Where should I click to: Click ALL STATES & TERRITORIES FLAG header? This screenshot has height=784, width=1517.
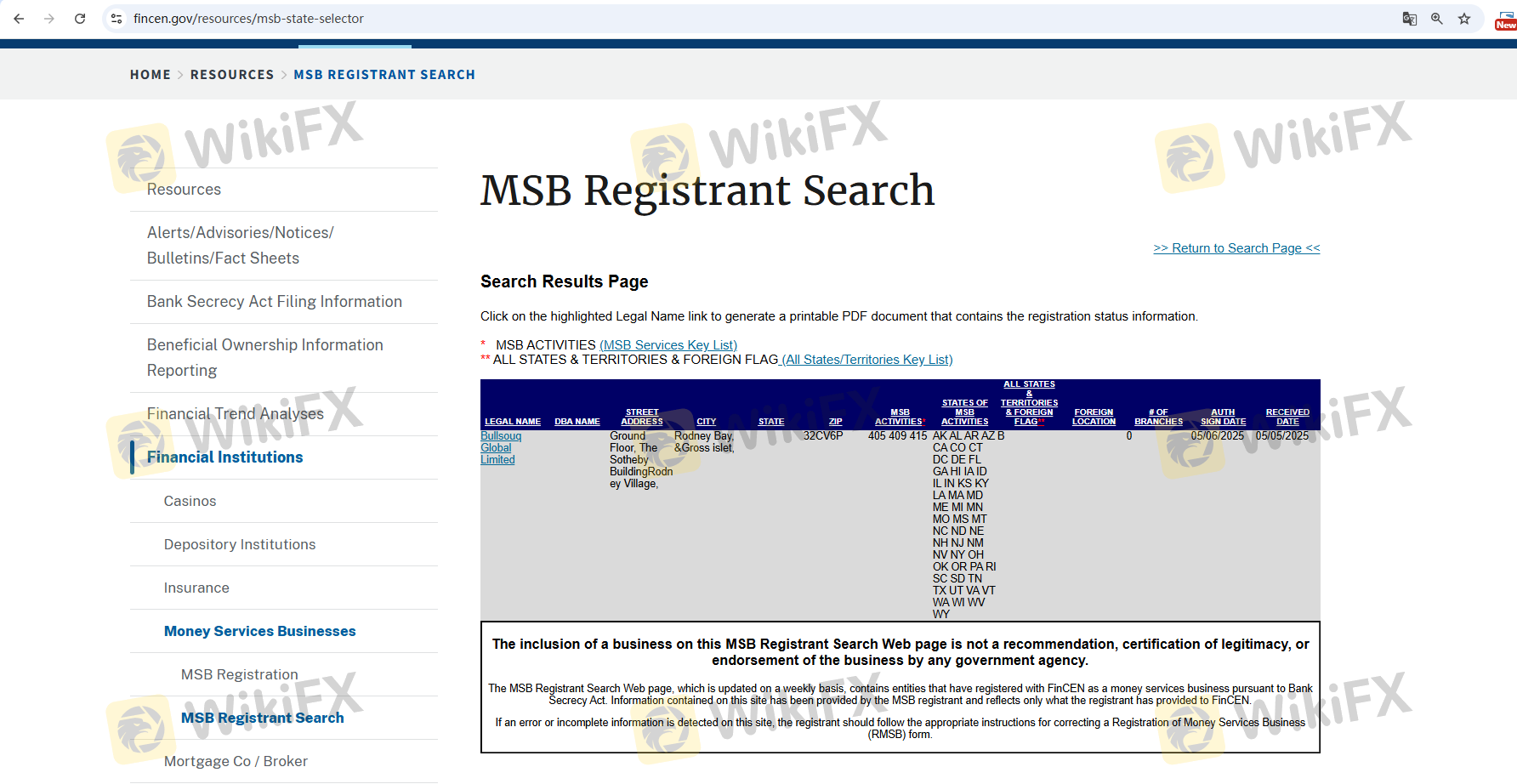[1030, 403]
